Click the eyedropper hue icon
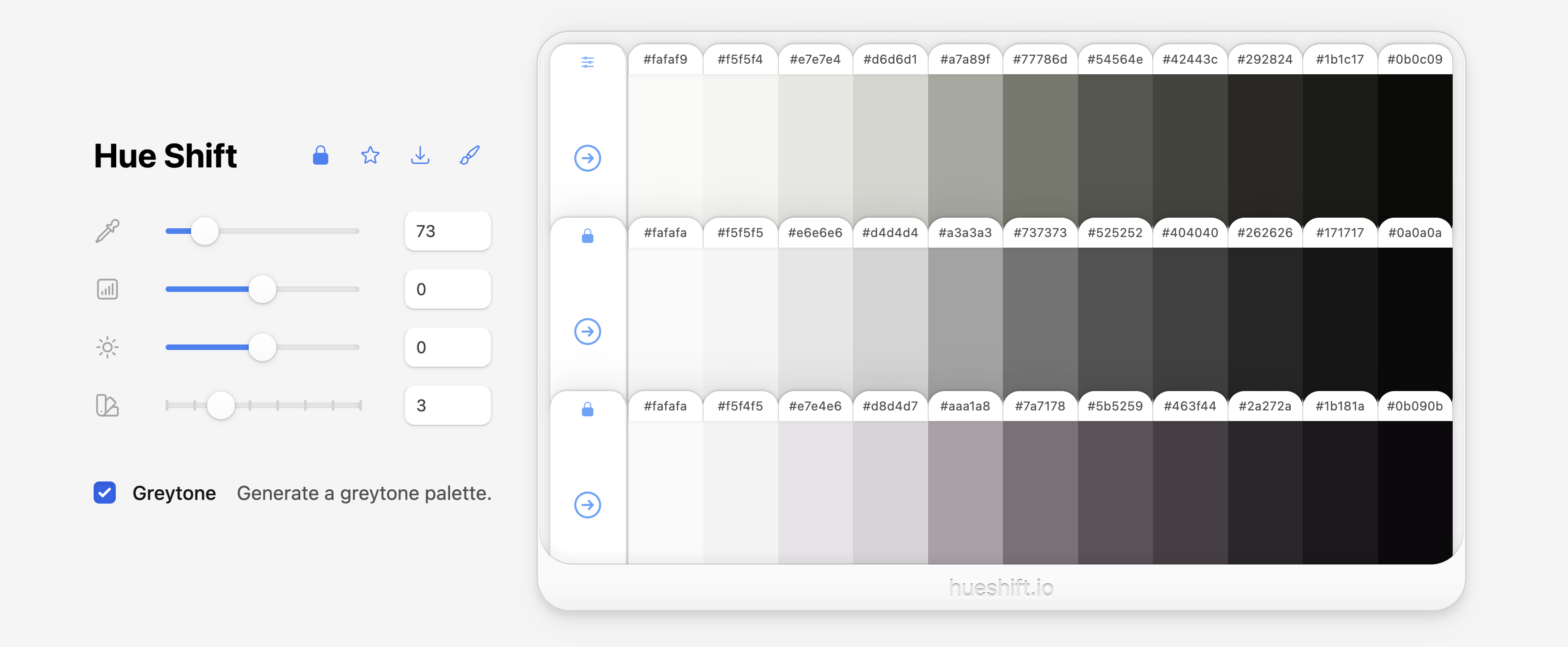Viewport: 1568px width, 647px height. pos(108,231)
